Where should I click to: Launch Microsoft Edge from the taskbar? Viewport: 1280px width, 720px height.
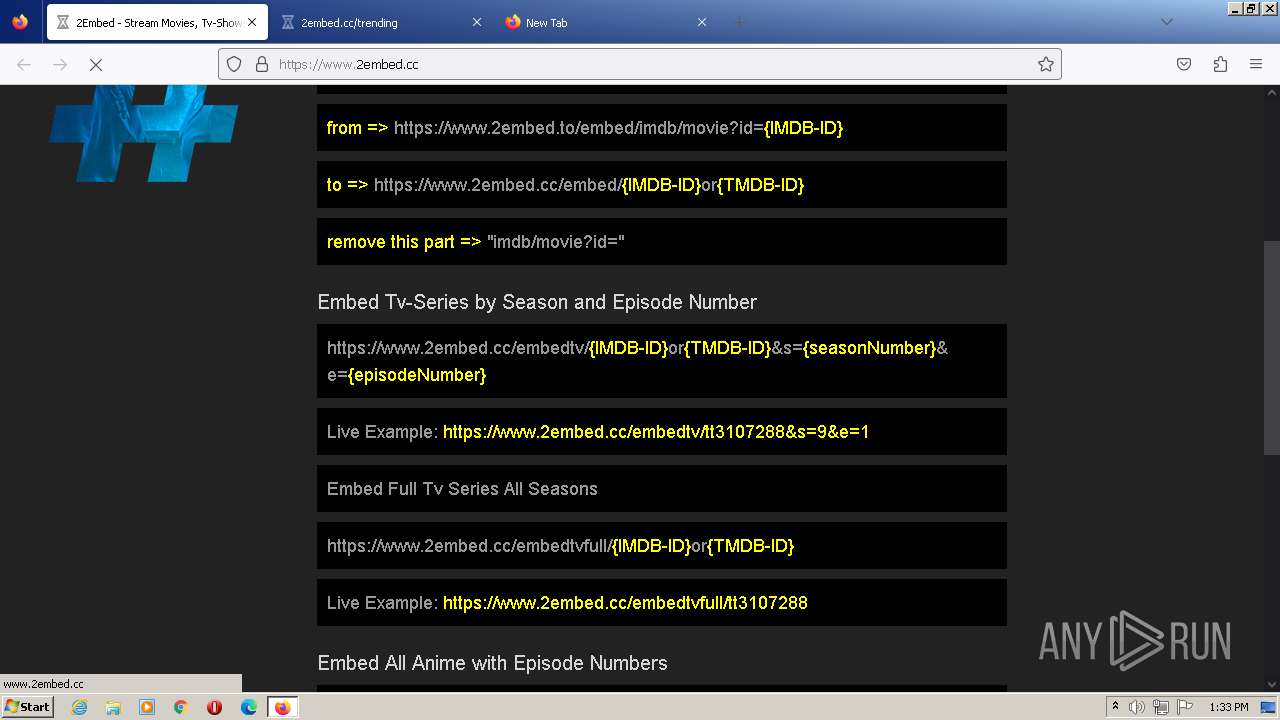(x=249, y=707)
